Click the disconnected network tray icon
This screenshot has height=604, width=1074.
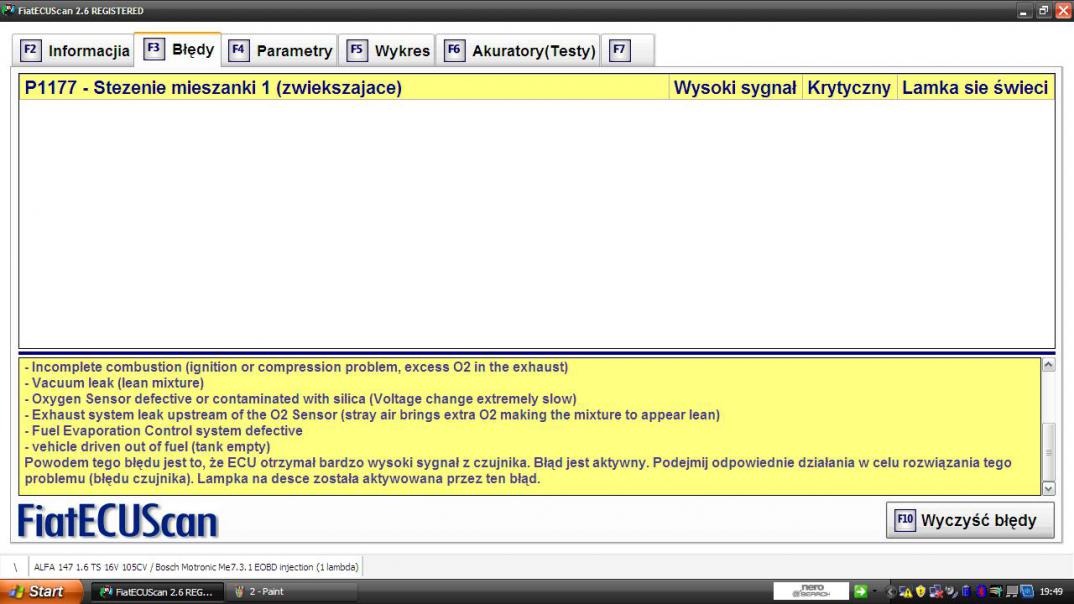pos(936,592)
